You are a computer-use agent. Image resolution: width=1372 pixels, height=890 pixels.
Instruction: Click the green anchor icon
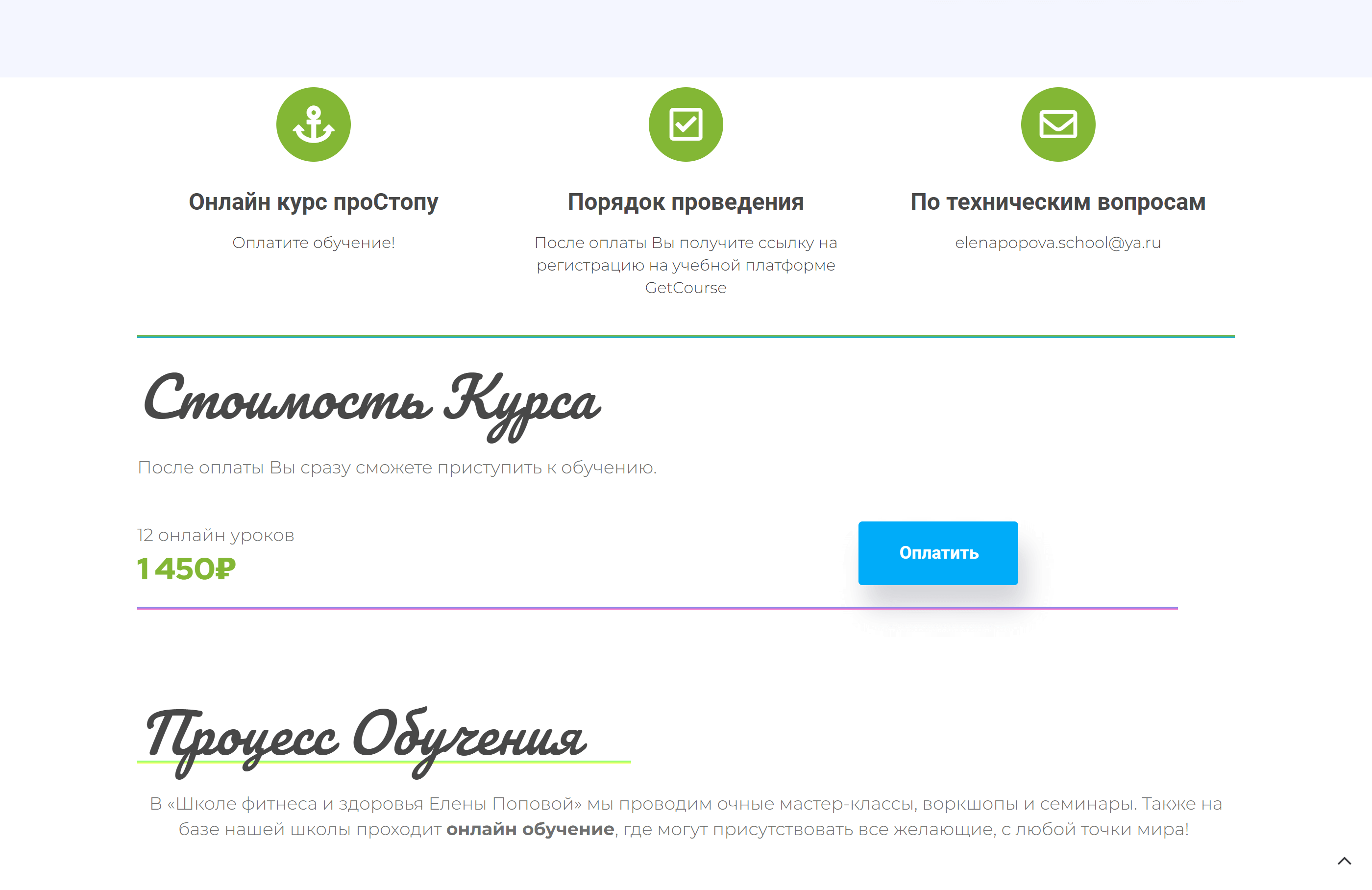point(314,124)
